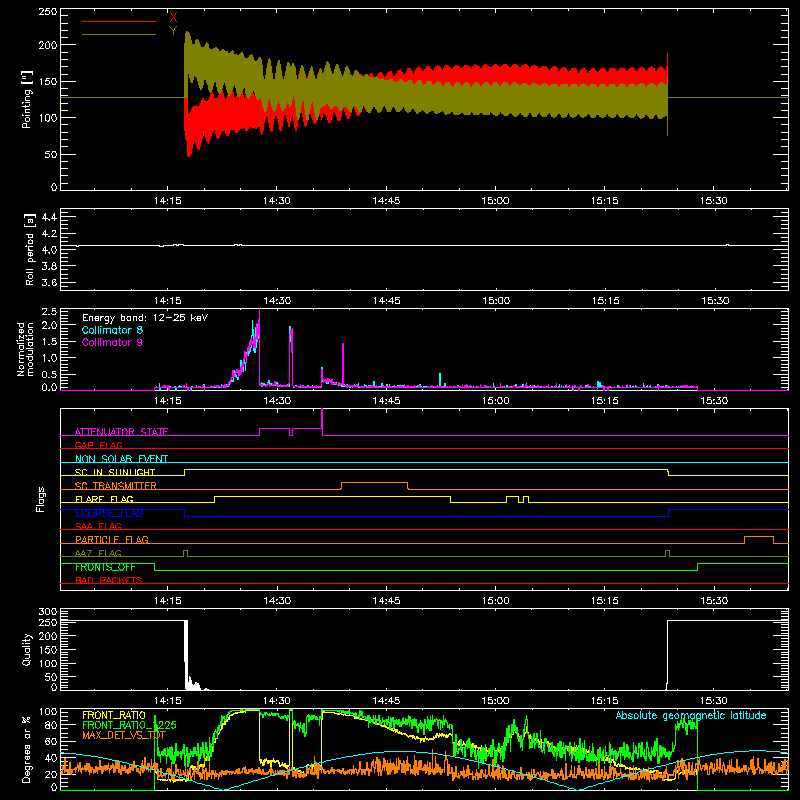The width and height of the screenshot is (800, 800).
Task: Click the Y legend label in Pointing plot
Action: [173, 31]
